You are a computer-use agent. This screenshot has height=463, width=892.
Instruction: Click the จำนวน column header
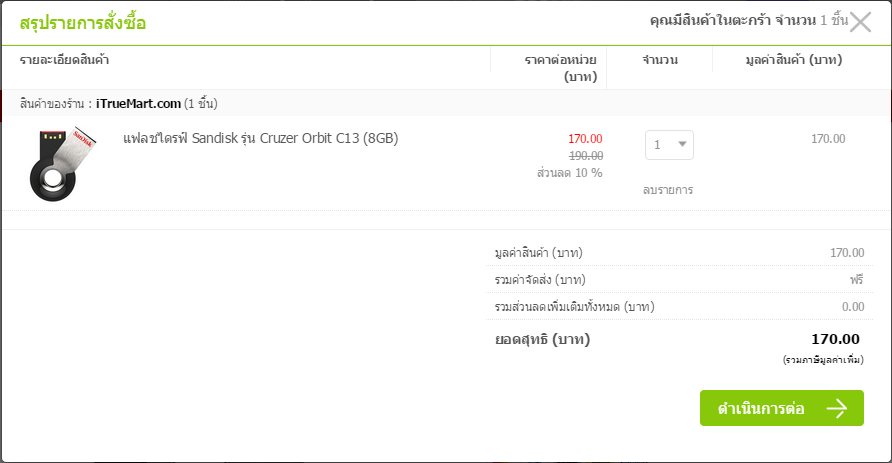[660, 60]
